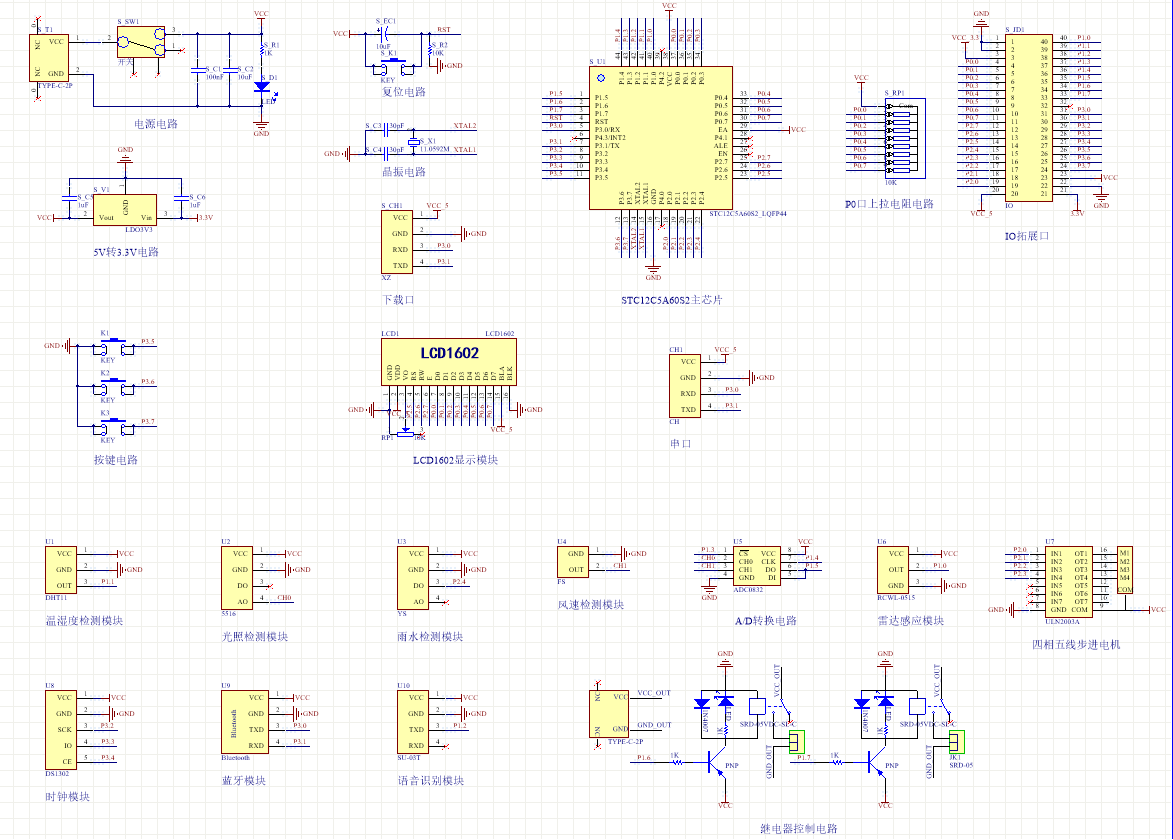Screen dimensions: 1173x840
Task: Select the JK1 green relay terminal
Action: pyautogui.click(x=957, y=742)
